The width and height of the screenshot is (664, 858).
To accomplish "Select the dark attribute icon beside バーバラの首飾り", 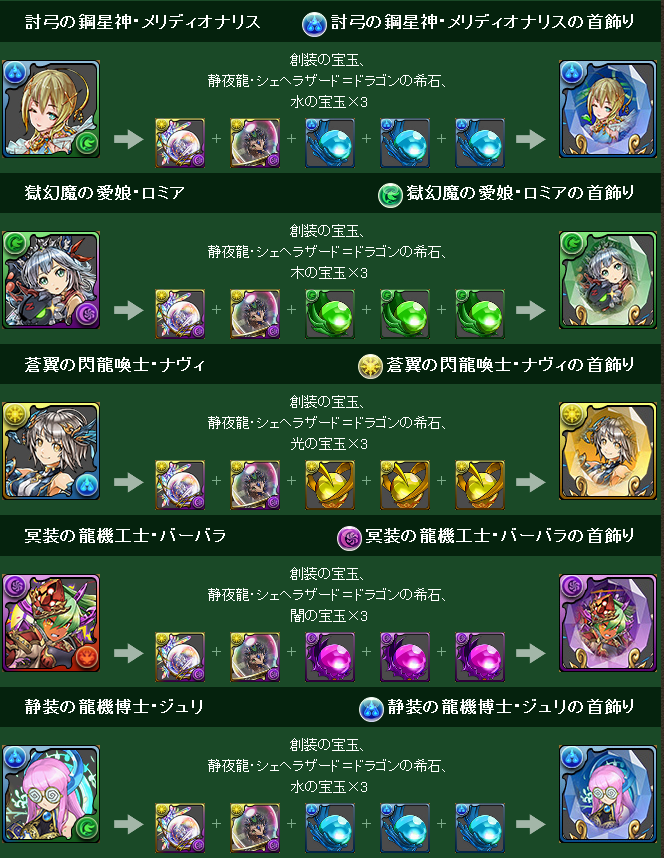I will (349, 538).
